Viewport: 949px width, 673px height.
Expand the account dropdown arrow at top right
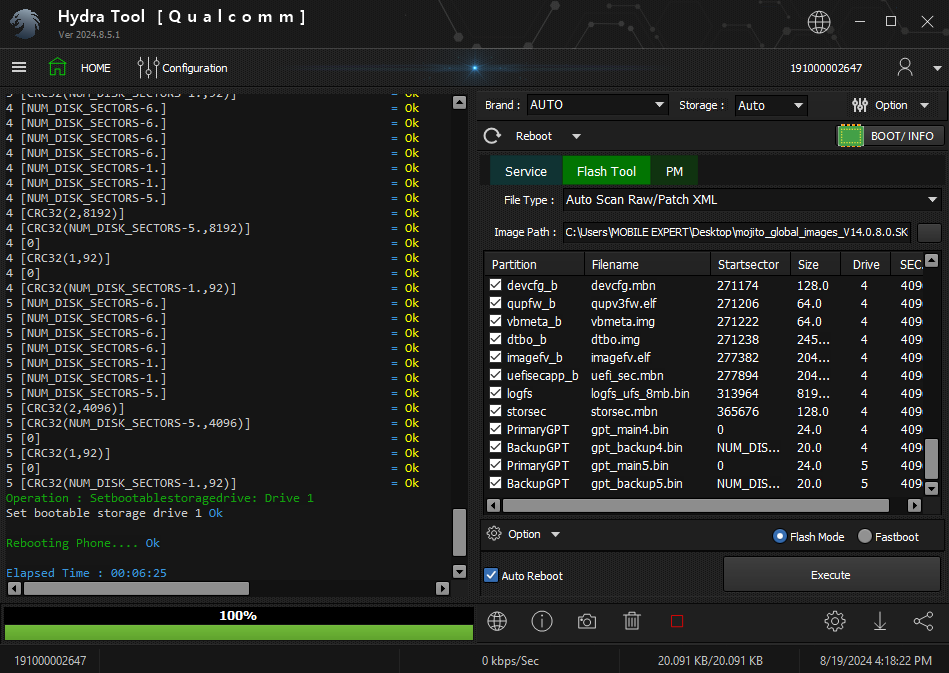[x=938, y=68]
